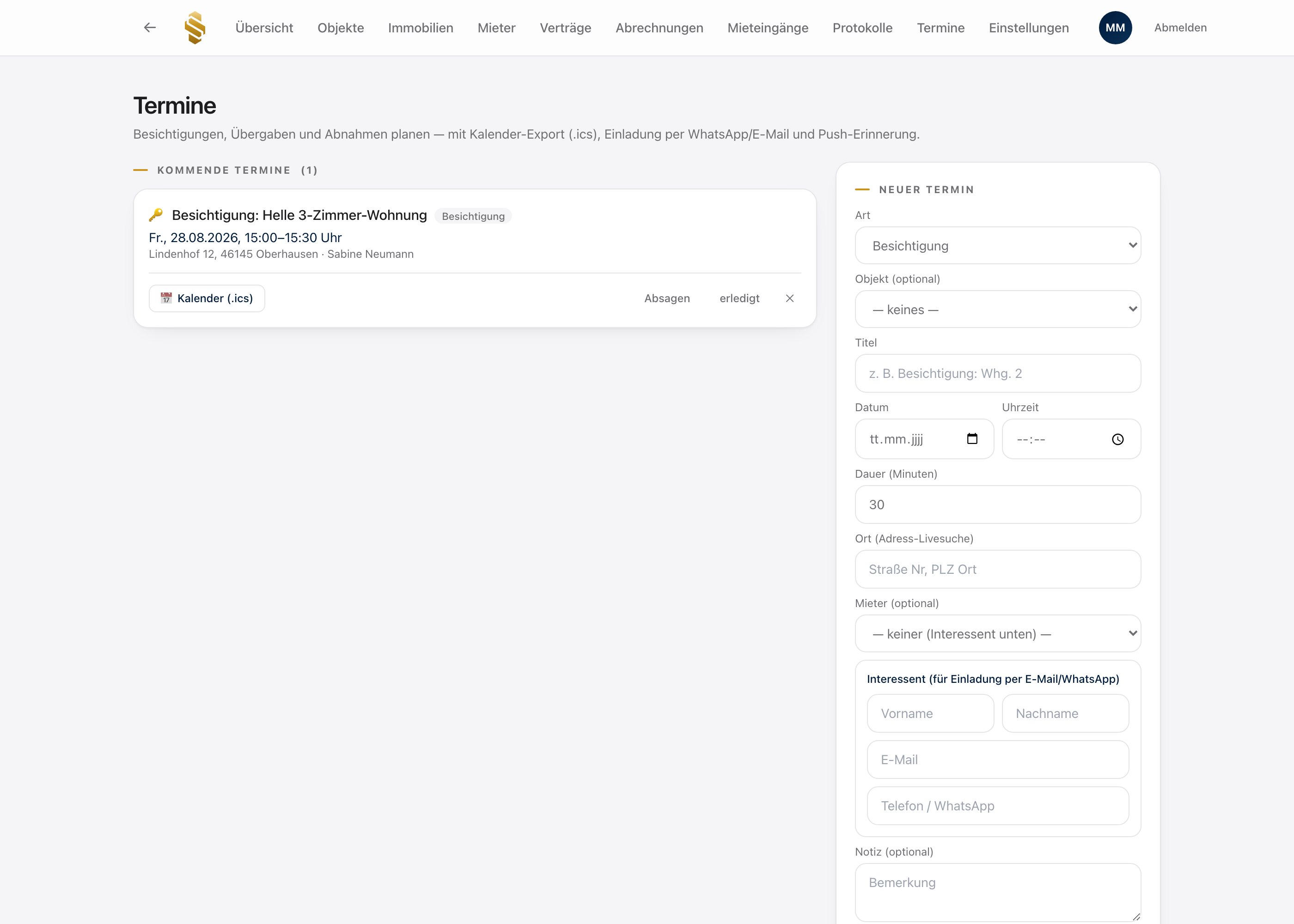Switch to Mieter section
1294x924 pixels.
point(496,27)
